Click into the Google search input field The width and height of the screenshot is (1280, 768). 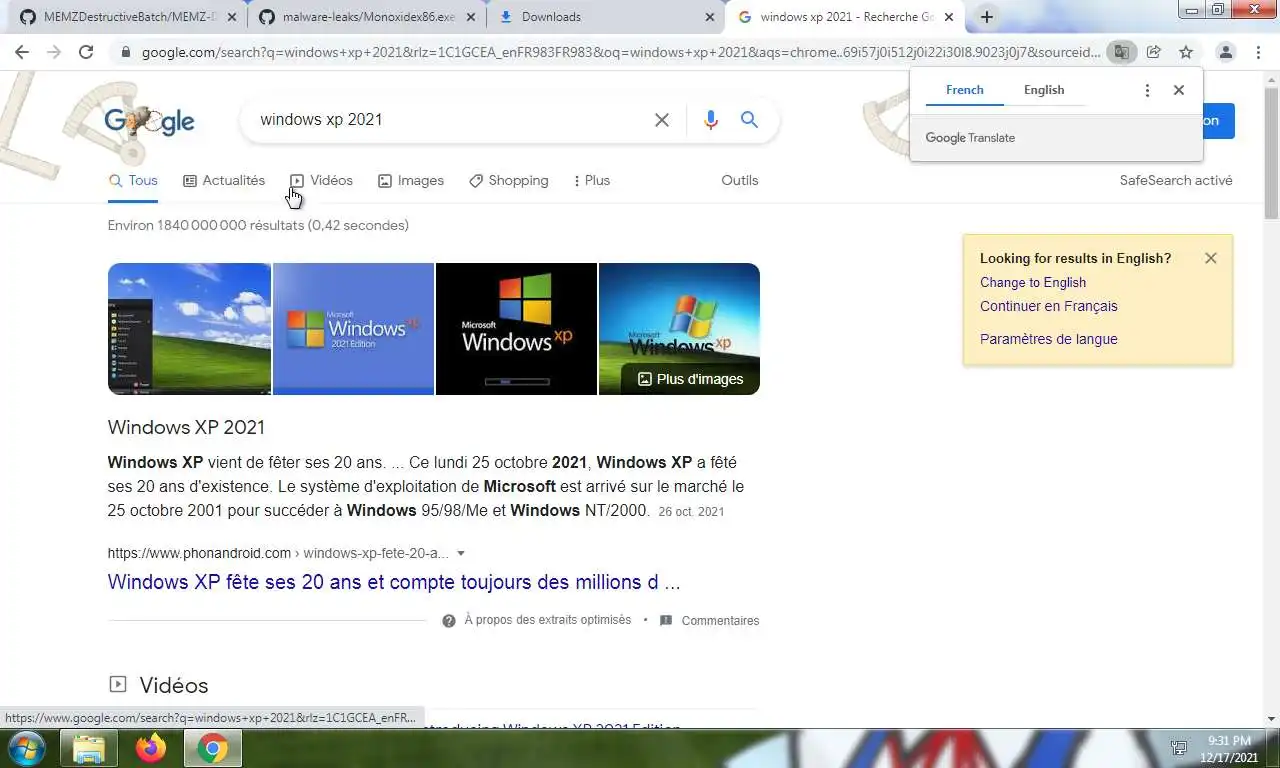tap(450, 120)
